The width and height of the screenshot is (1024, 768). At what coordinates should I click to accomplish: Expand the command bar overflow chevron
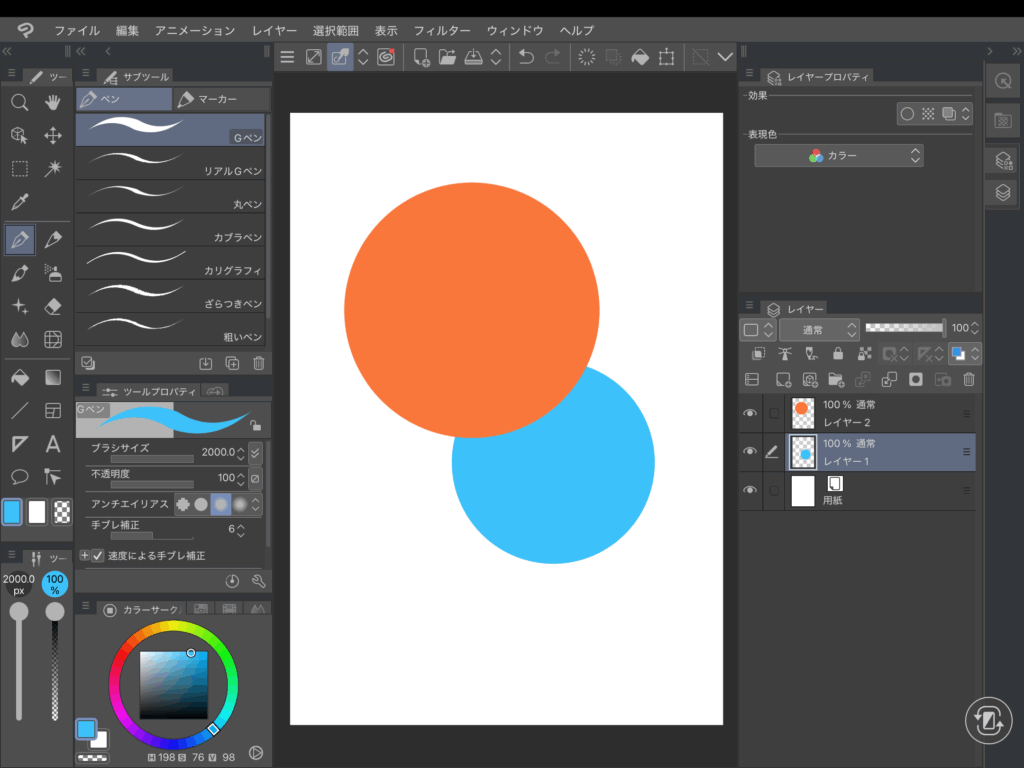click(726, 57)
